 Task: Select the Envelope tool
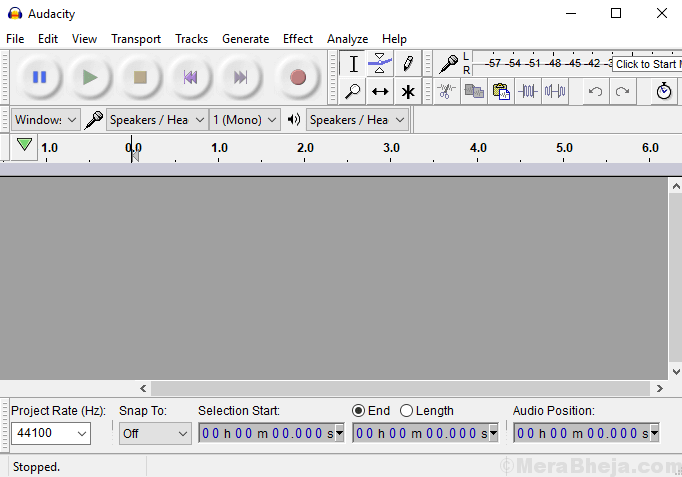point(380,64)
